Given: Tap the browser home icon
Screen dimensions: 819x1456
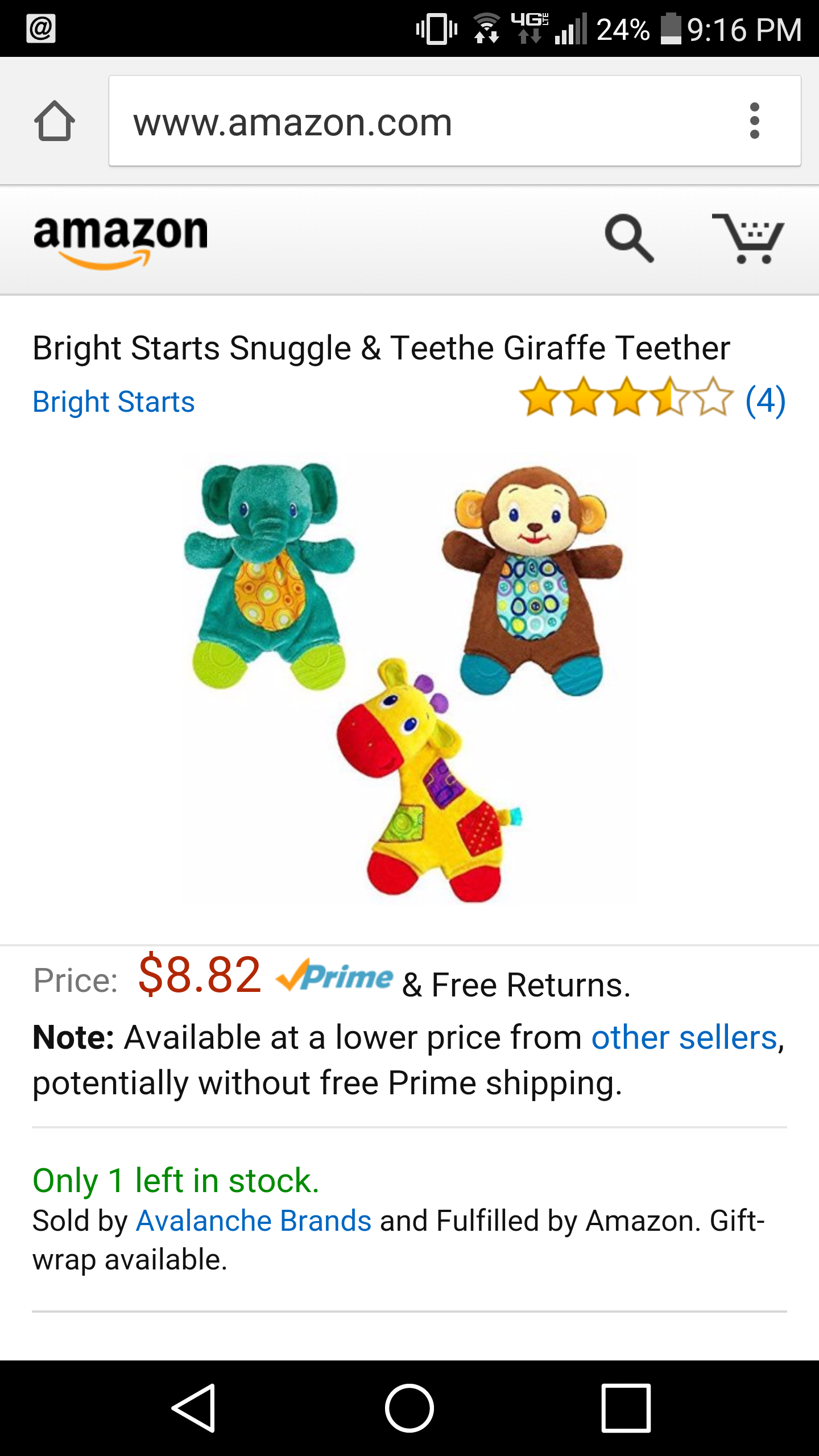Looking at the screenshot, I should (x=55, y=121).
